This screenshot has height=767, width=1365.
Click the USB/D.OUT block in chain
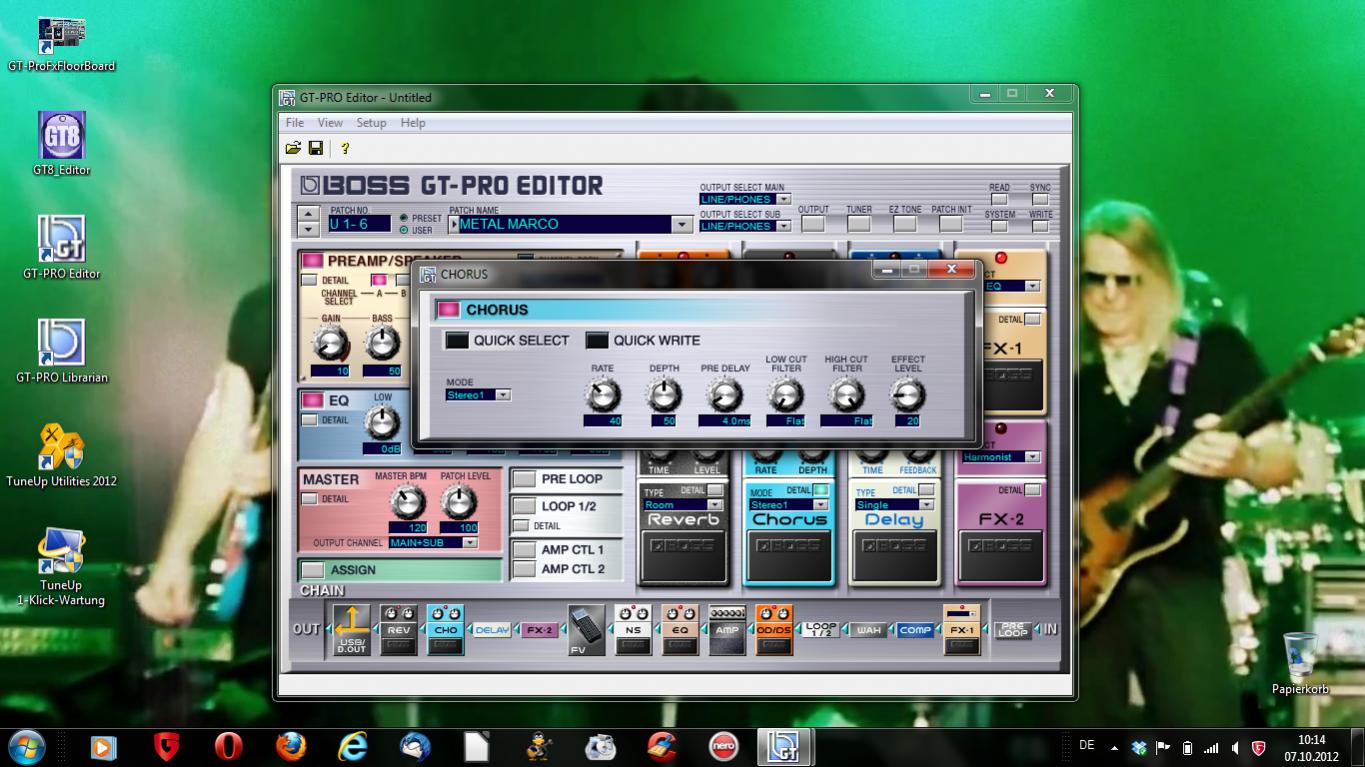tap(351, 630)
